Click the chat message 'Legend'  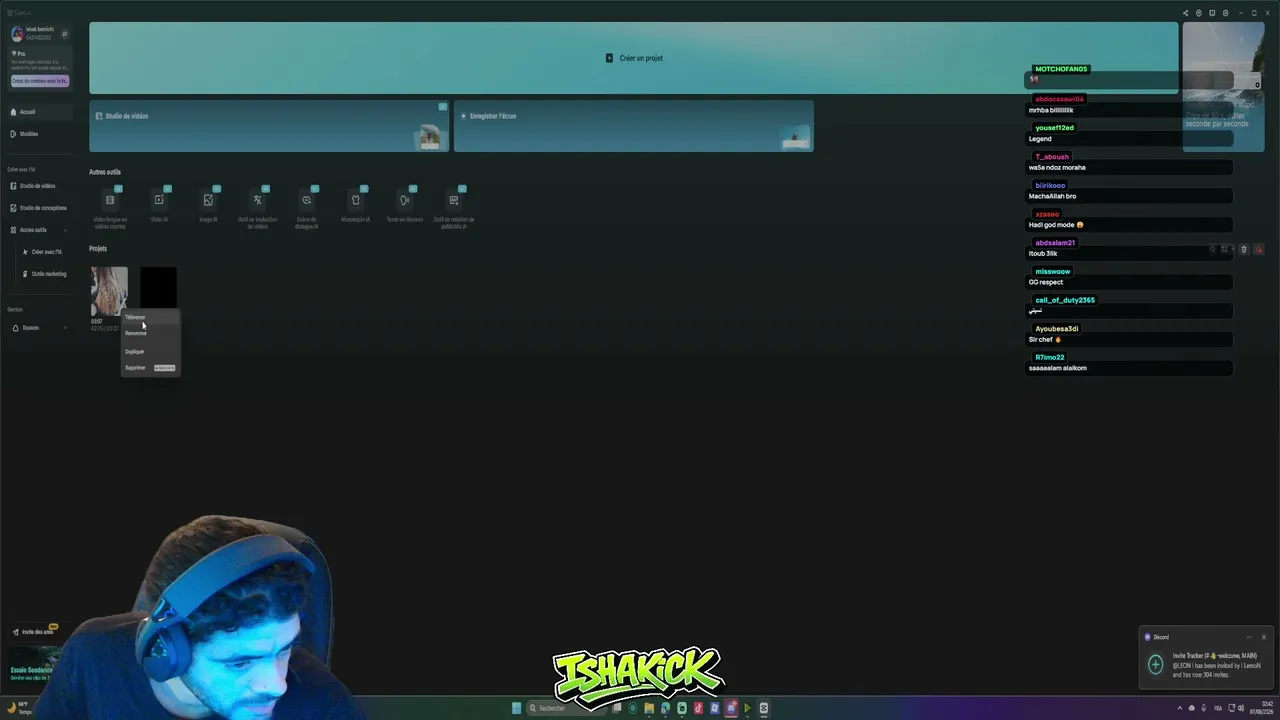coord(1040,139)
